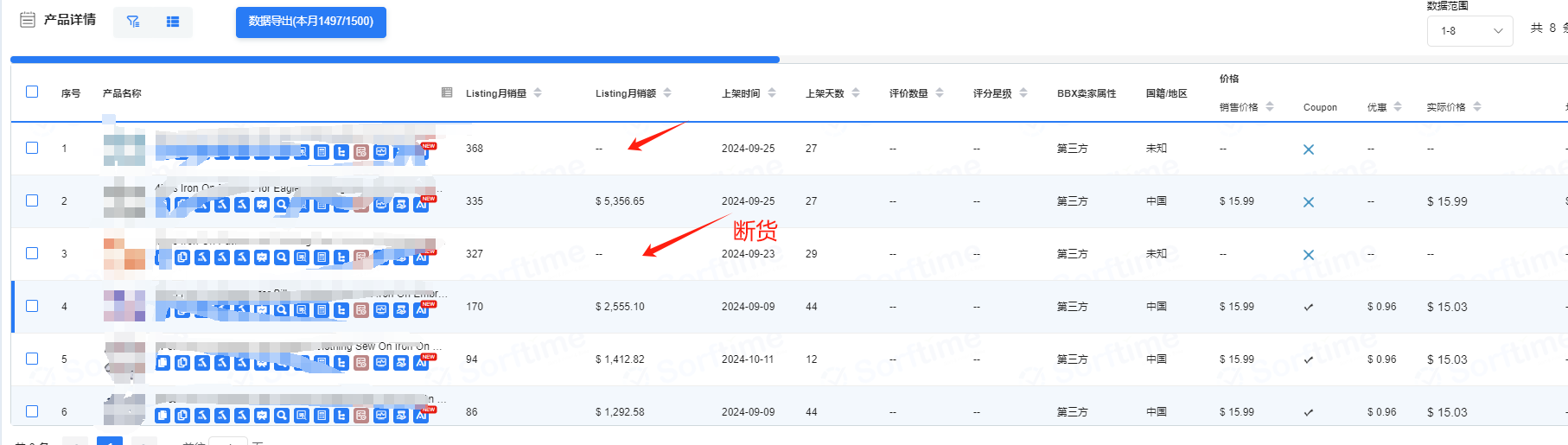Screen dimensions: 1568x445
Task: Check the checkbox for row 5
Action: 32,359
